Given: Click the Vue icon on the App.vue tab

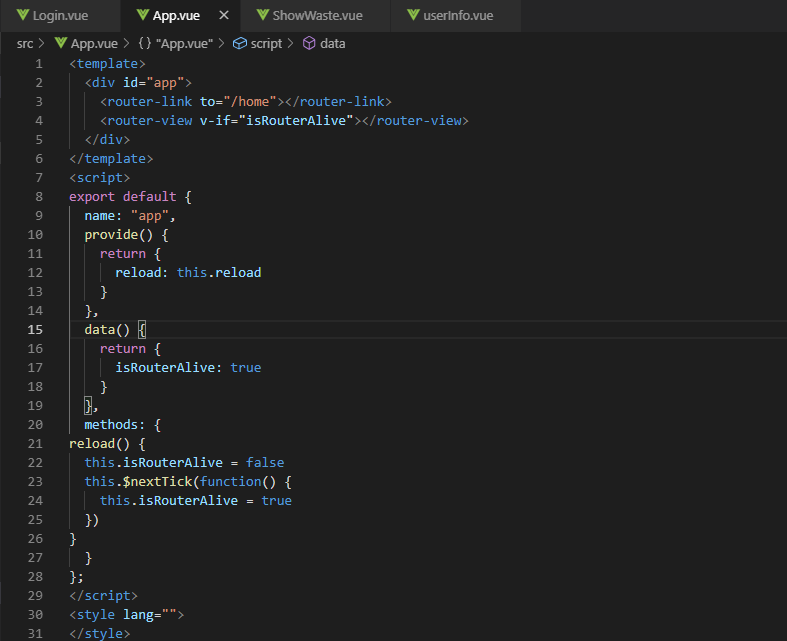Looking at the screenshot, I should coord(142,16).
